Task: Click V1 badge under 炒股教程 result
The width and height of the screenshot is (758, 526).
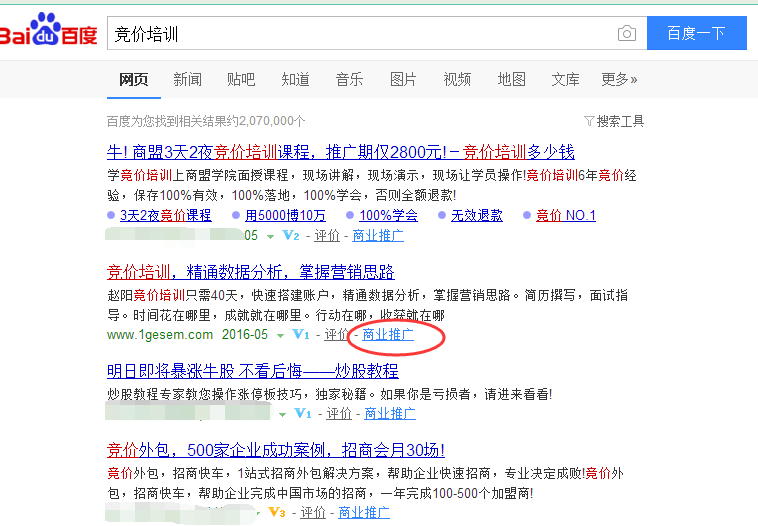Action: pos(303,413)
